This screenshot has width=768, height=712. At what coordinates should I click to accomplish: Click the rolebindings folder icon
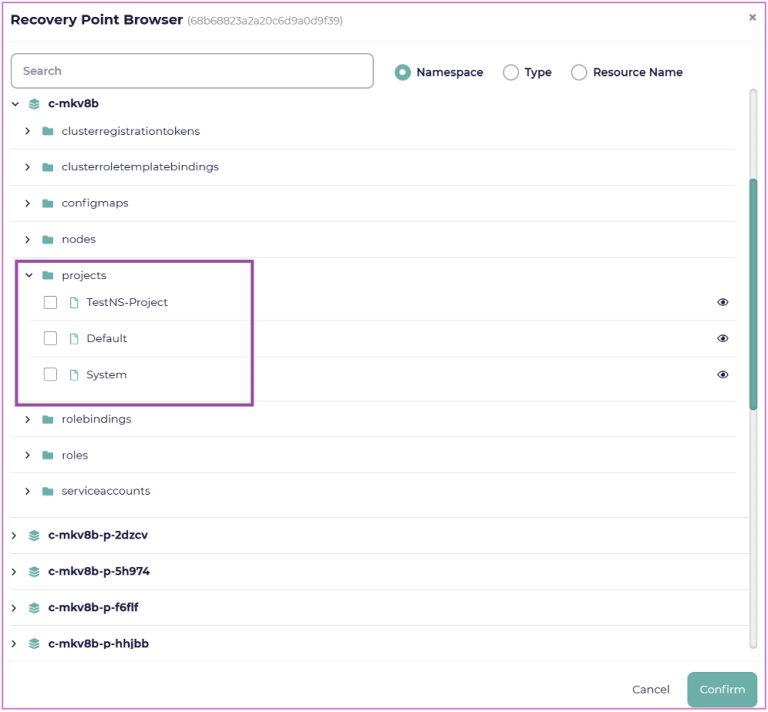pos(48,420)
